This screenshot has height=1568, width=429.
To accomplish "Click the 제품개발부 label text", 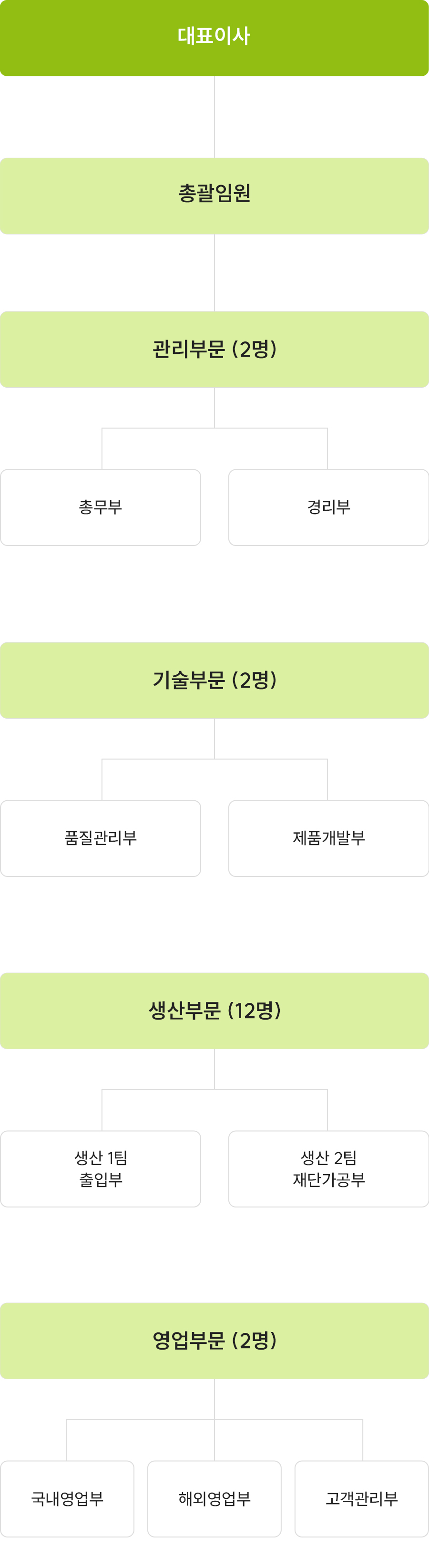I will (x=328, y=838).
